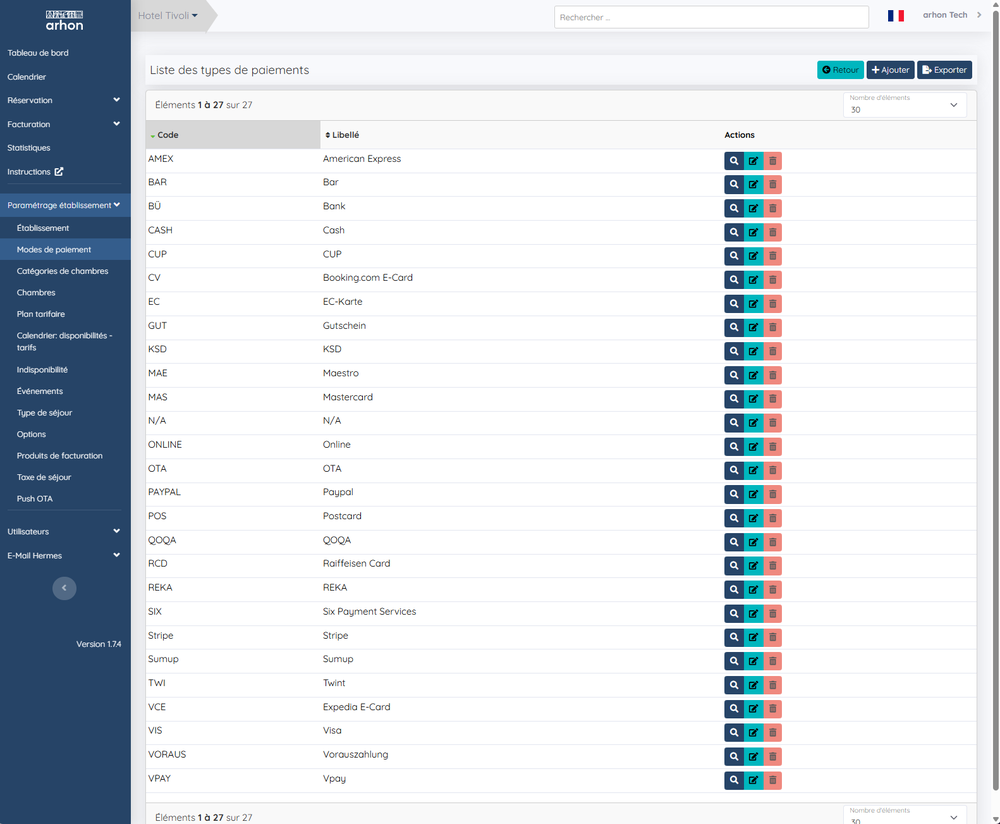Open Plan tarifaire

[41, 314]
